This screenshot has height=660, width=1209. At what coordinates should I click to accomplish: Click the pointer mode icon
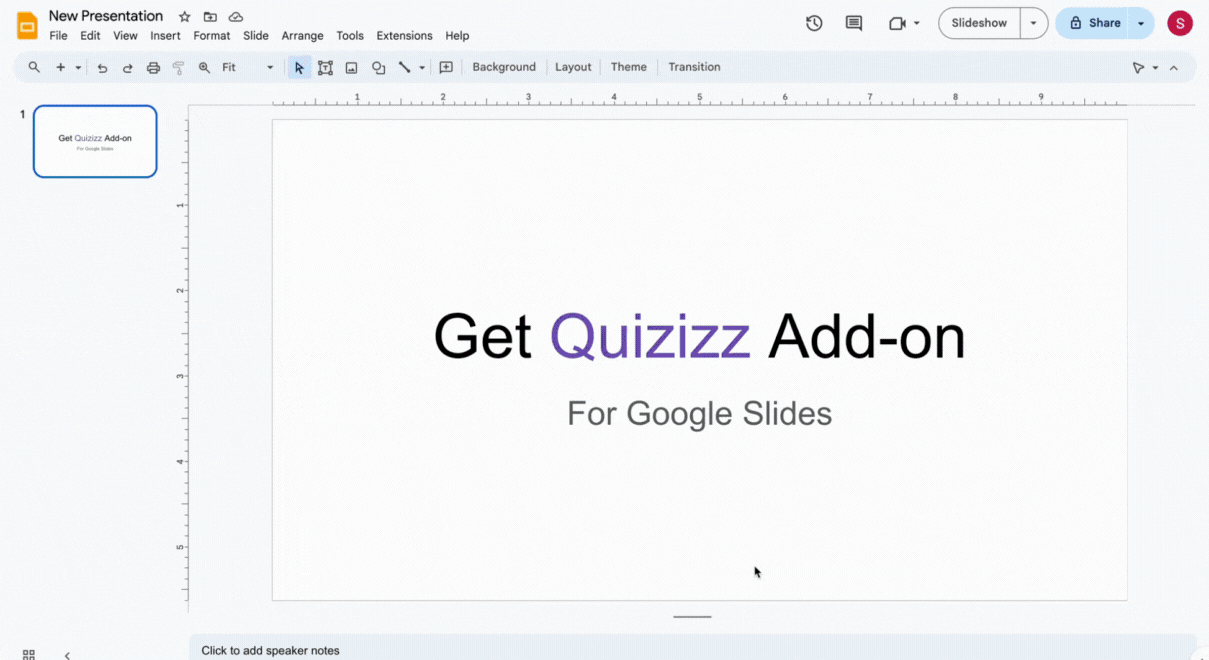tap(1138, 67)
